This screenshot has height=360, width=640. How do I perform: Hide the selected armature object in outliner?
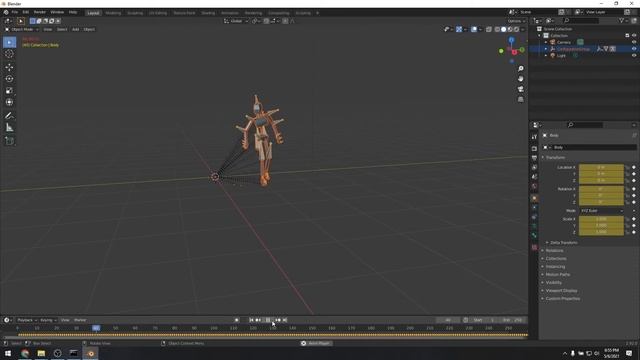click(634, 49)
